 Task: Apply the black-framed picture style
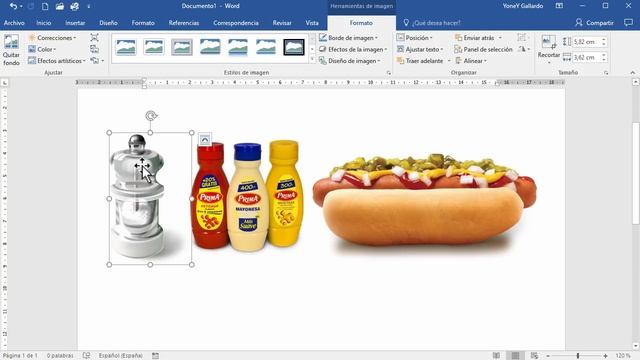coord(294,47)
